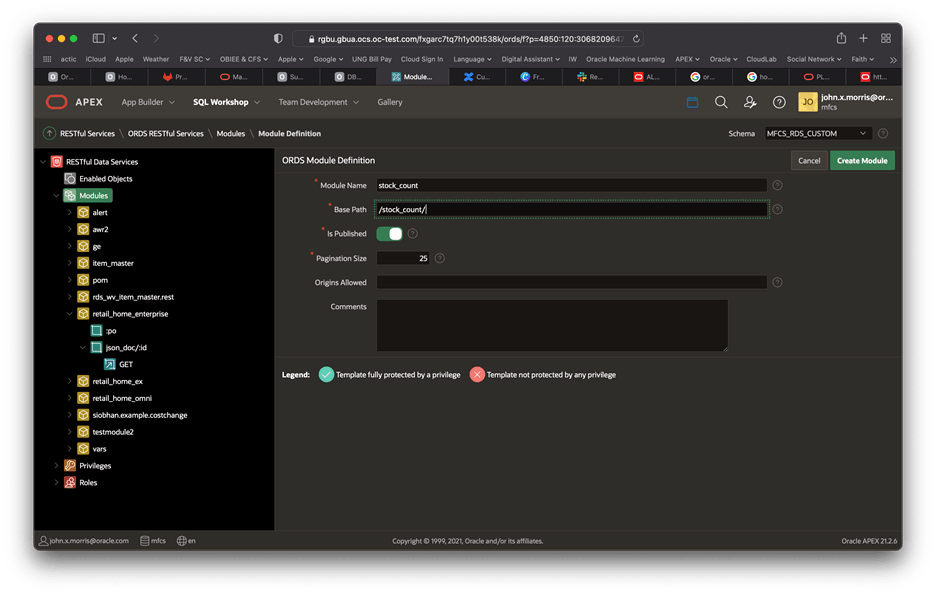Screen dimensions: 936x595
Task: Show the Safari tab overview grid
Action: (886, 38)
